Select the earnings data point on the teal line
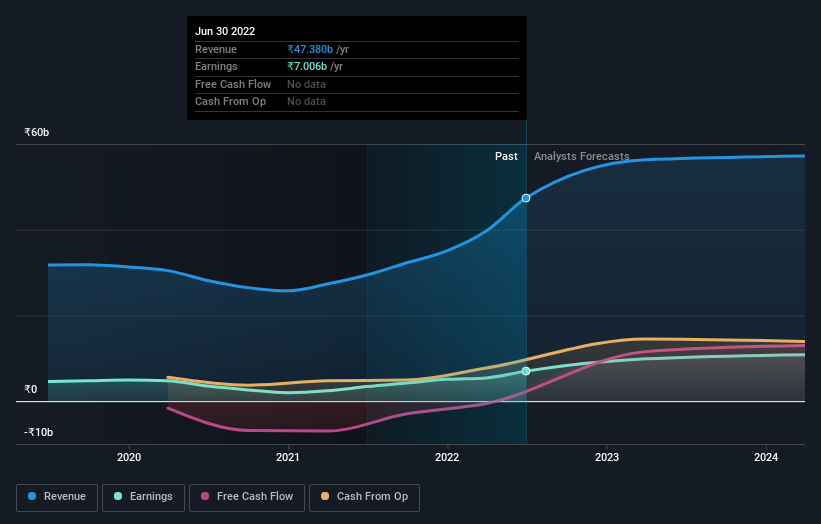 [526, 371]
